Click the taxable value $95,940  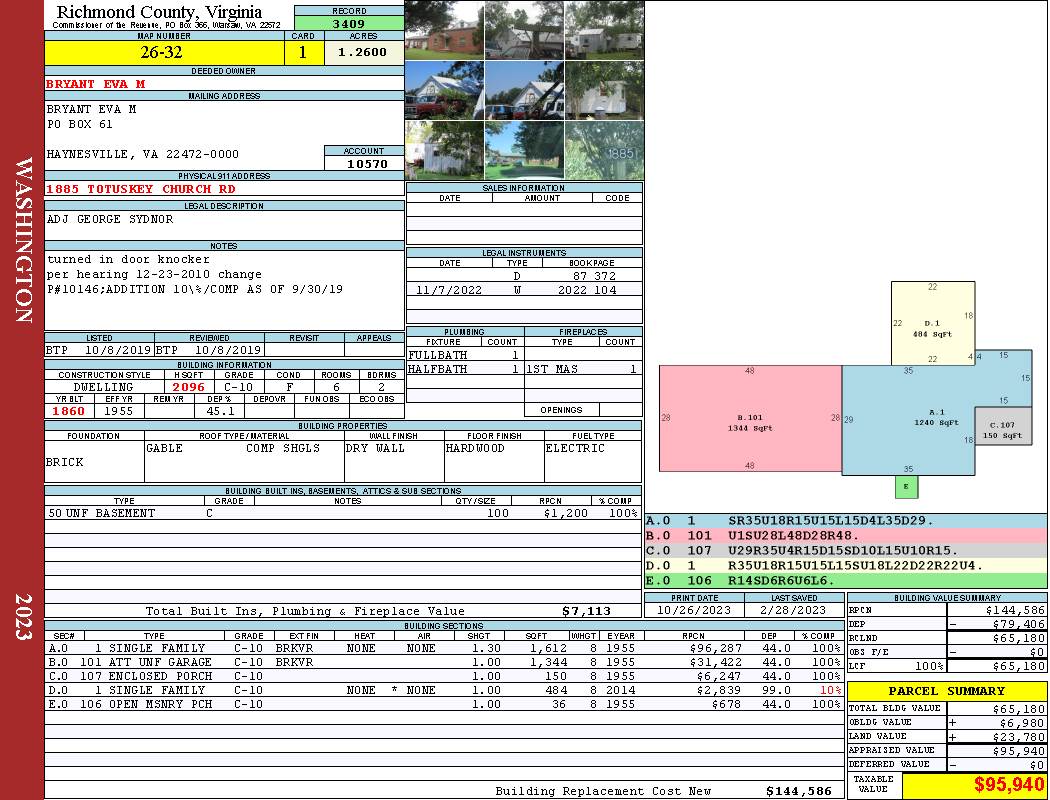1008,784
